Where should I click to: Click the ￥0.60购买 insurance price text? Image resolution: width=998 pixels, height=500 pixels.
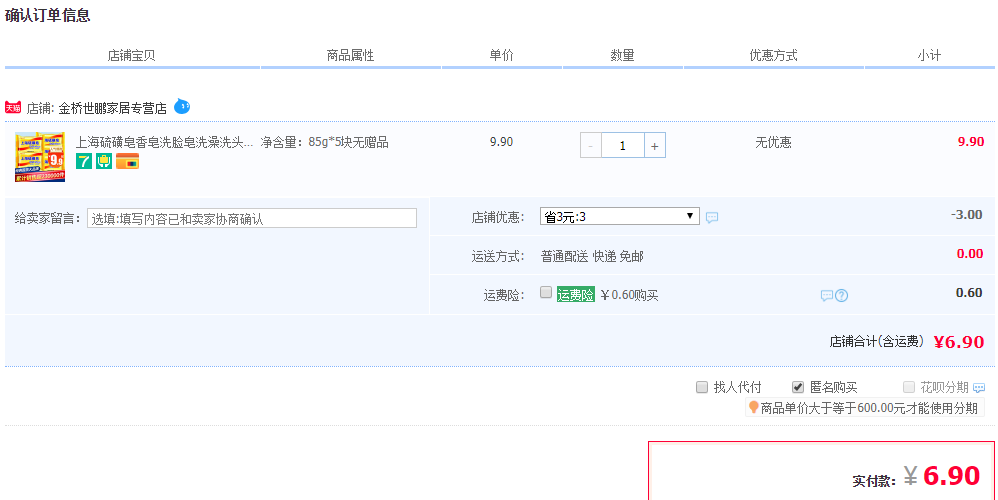click(x=629, y=295)
